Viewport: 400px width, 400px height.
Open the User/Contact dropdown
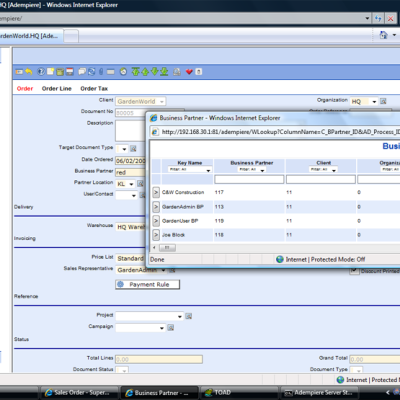coord(134,195)
